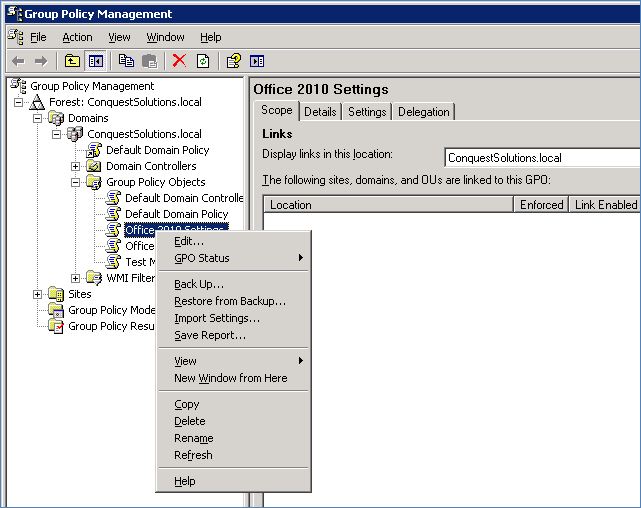Collapse the ConquestSolutions.local domain node
The width and height of the screenshot is (641, 508).
pos(56,134)
